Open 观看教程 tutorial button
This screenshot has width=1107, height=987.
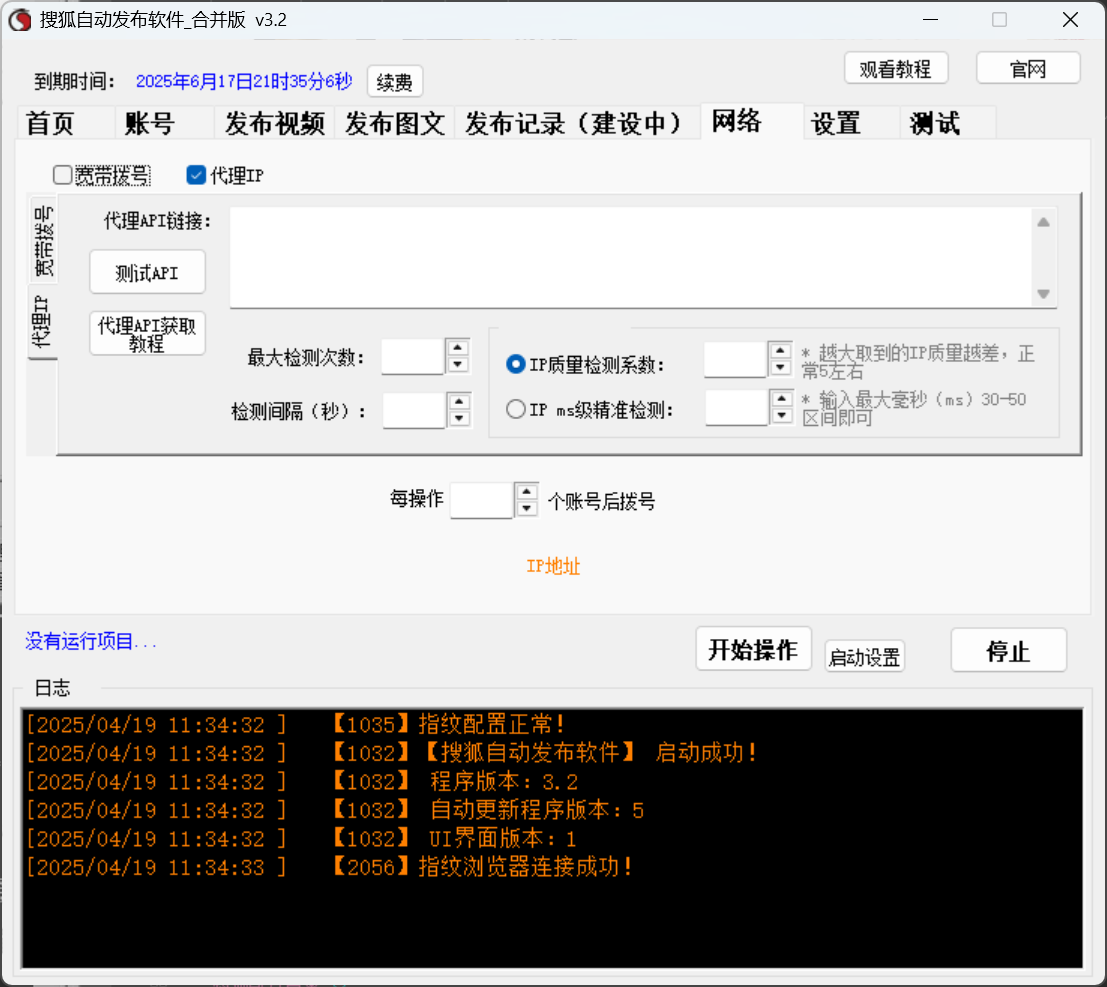point(895,68)
